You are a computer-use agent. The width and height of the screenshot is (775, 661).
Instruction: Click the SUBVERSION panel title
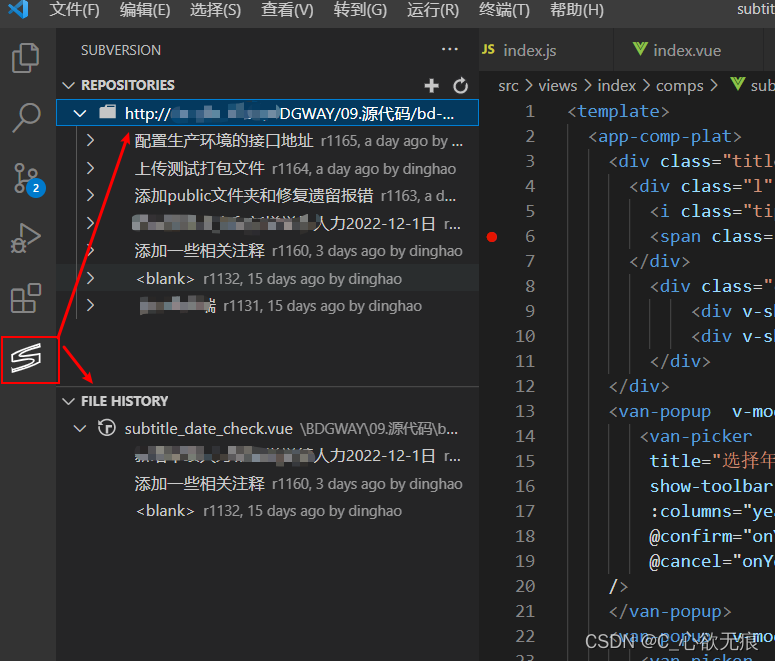(121, 50)
